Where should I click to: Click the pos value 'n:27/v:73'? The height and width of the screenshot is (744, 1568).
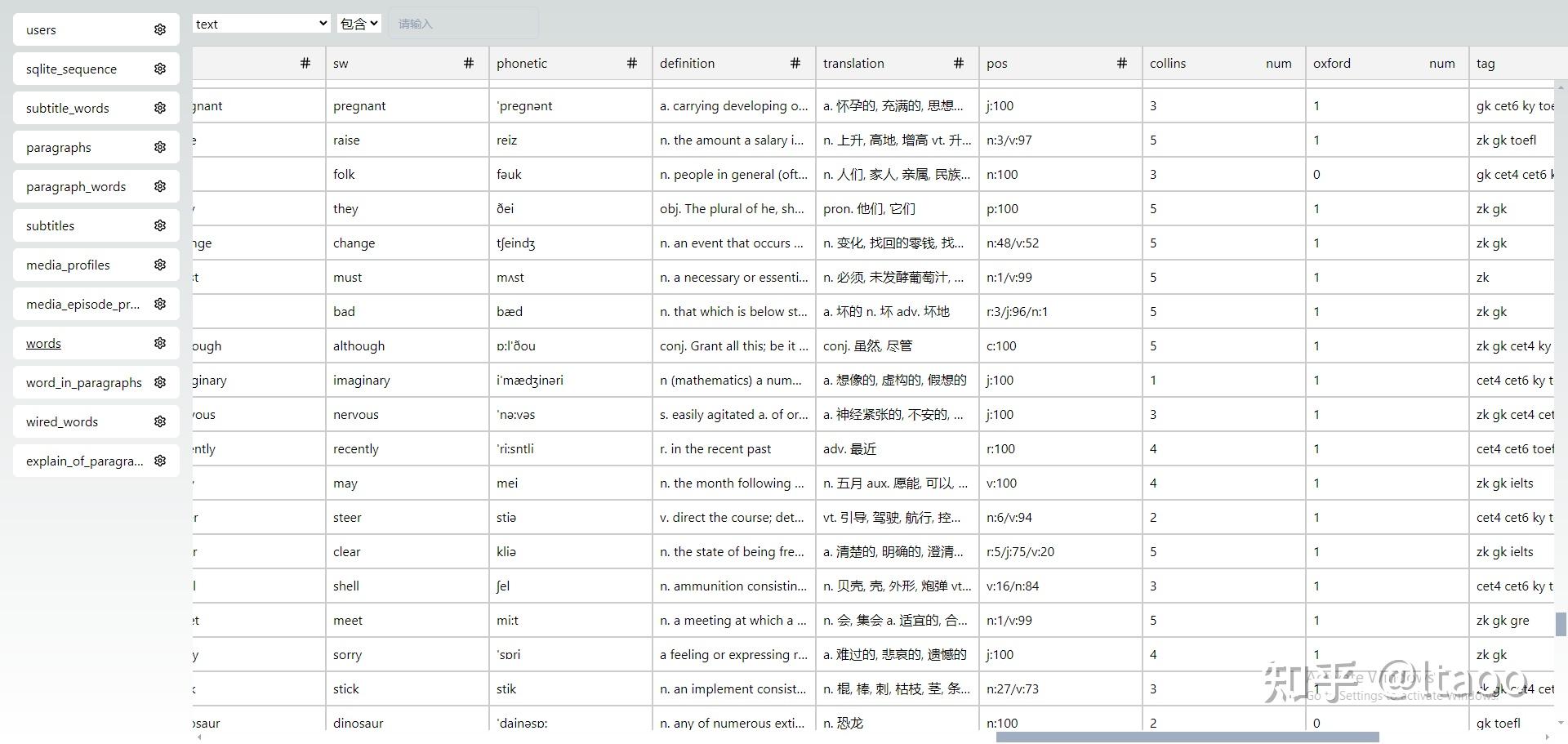click(1060, 689)
